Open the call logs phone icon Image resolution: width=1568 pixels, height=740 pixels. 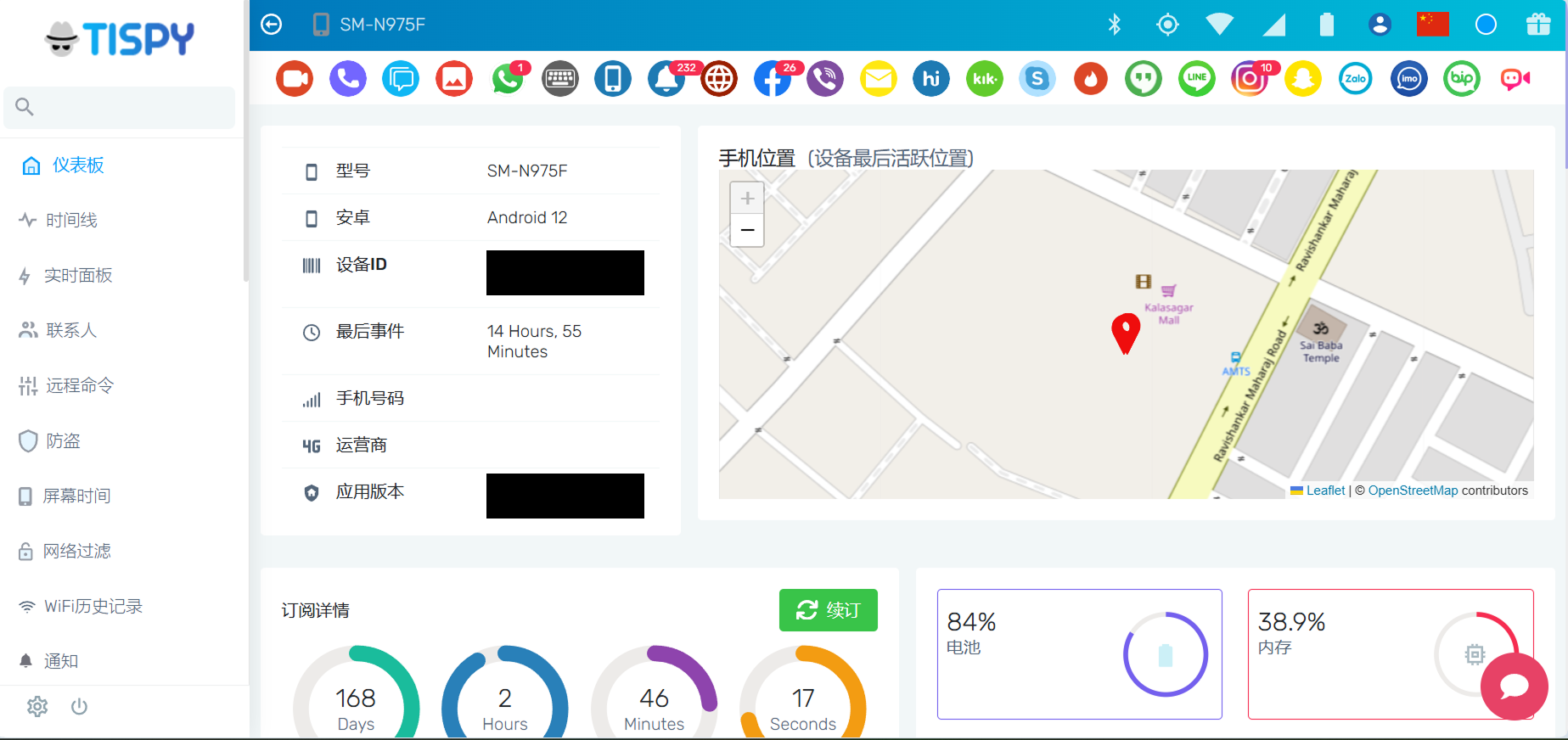coord(348,79)
